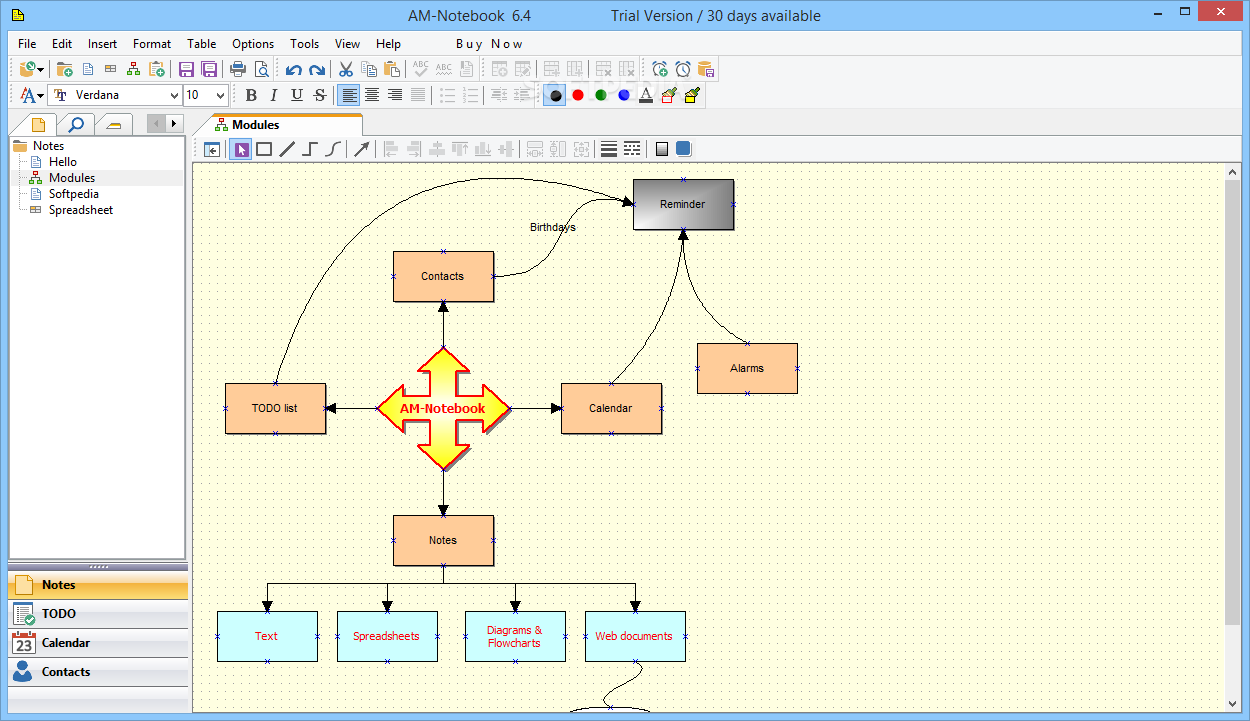Select the Spreadsheet note in tree
The height and width of the screenshot is (721, 1250).
point(80,210)
